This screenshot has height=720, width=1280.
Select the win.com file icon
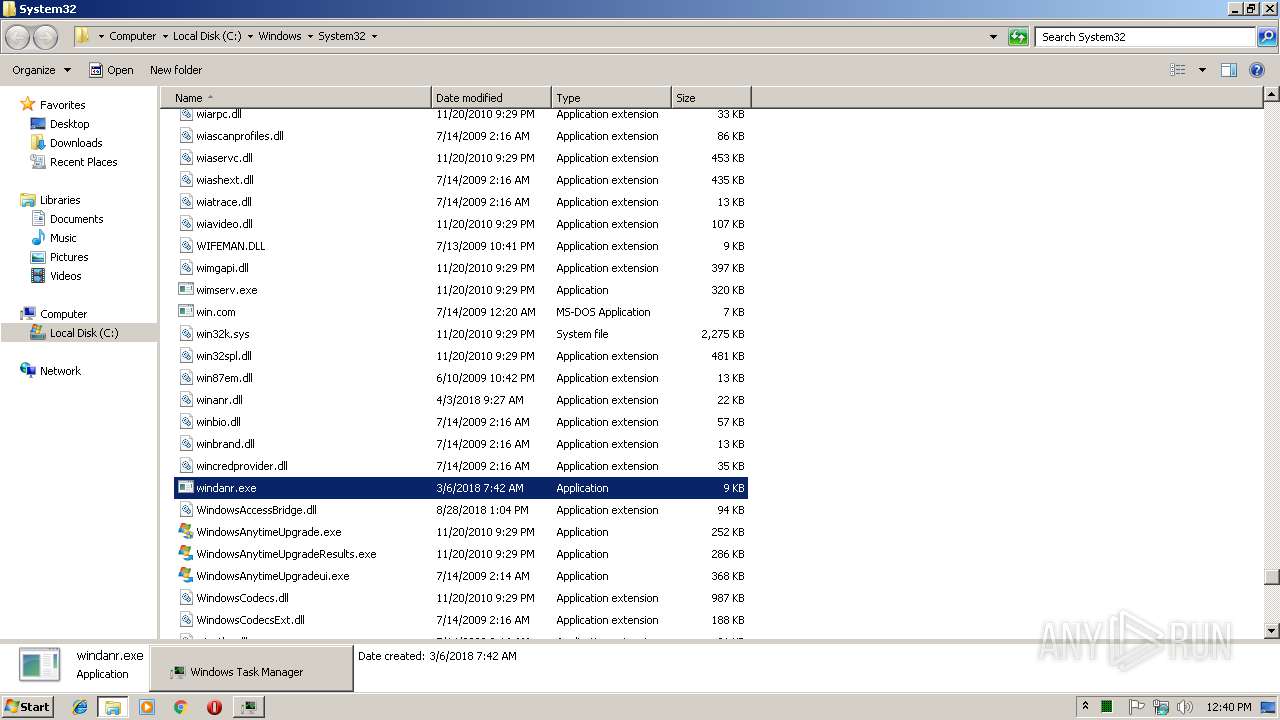(186, 312)
